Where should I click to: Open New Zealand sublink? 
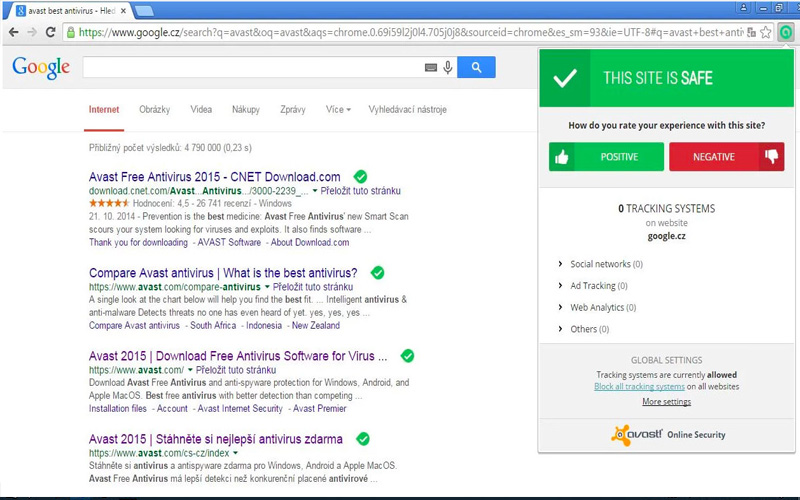tap(316, 326)
